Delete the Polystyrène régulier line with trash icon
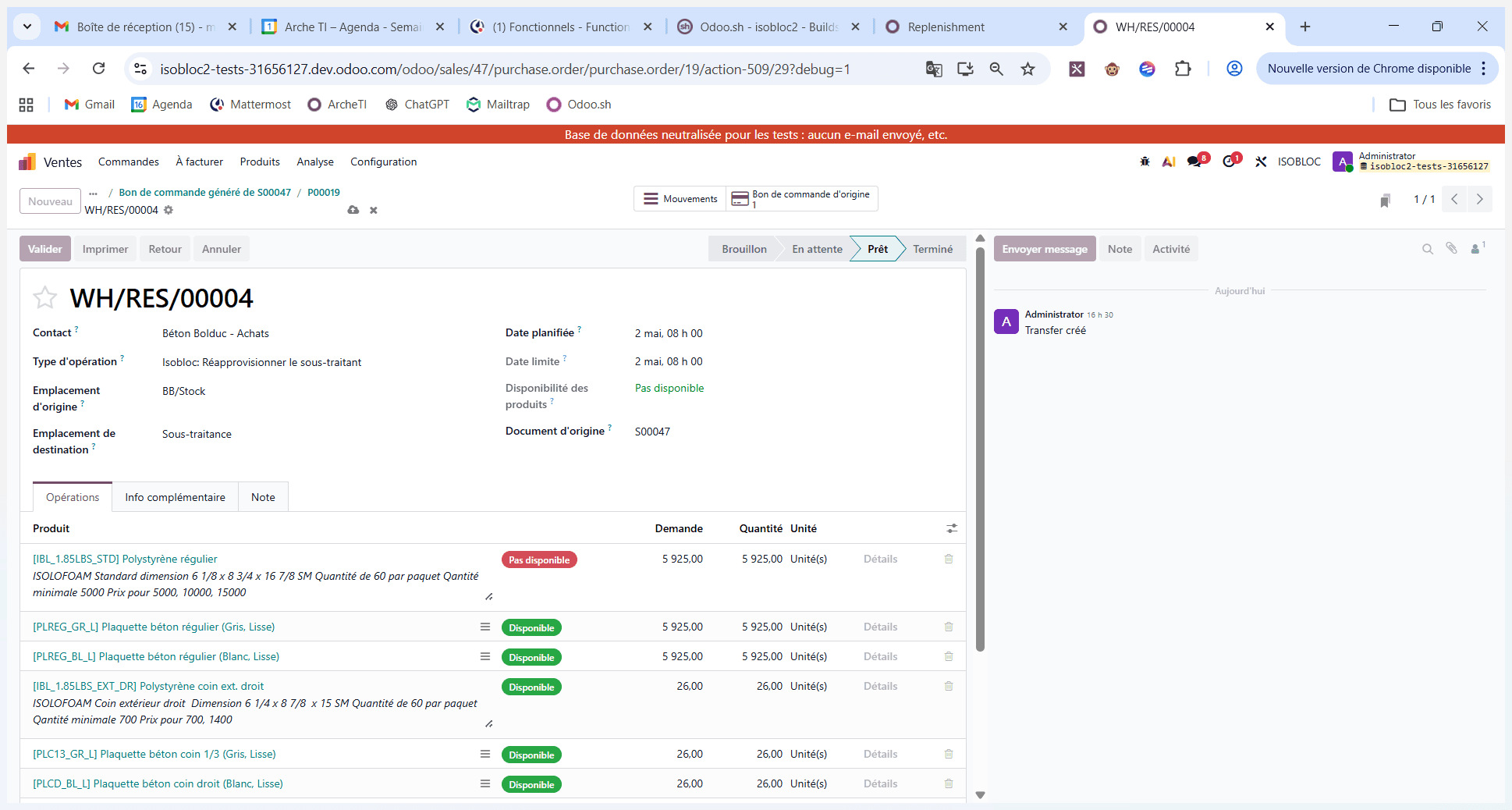This screenshot has width=1512, height=810. [x=949, y=559]
